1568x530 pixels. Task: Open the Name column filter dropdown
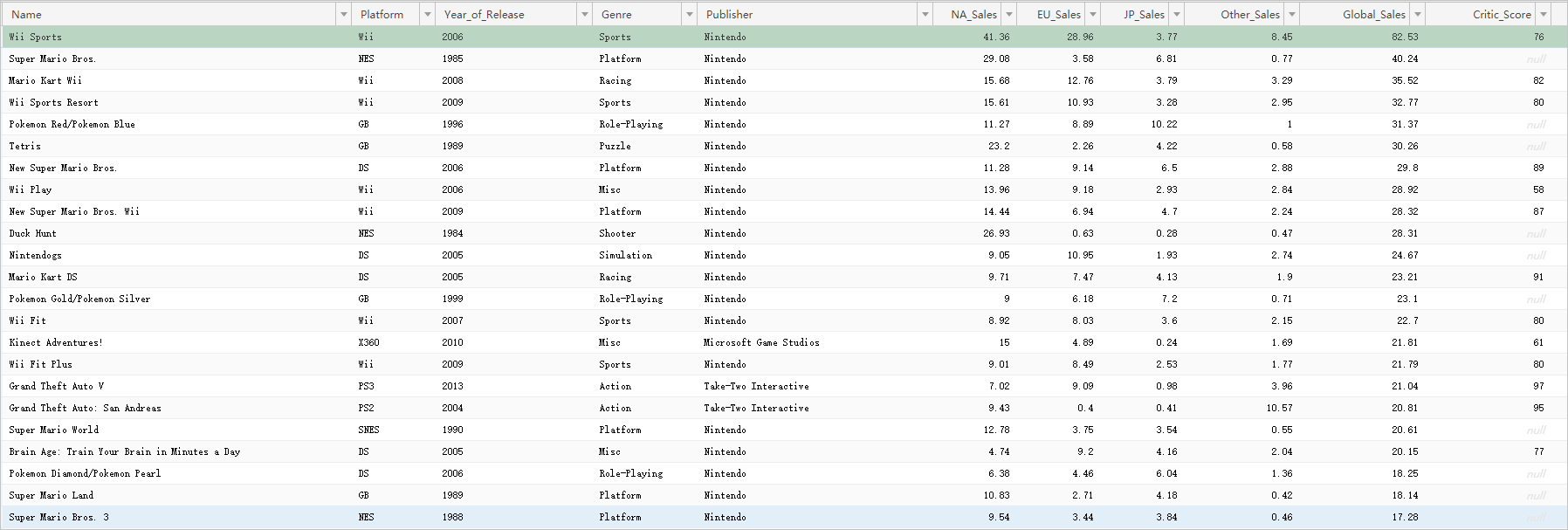coord(343,14)
